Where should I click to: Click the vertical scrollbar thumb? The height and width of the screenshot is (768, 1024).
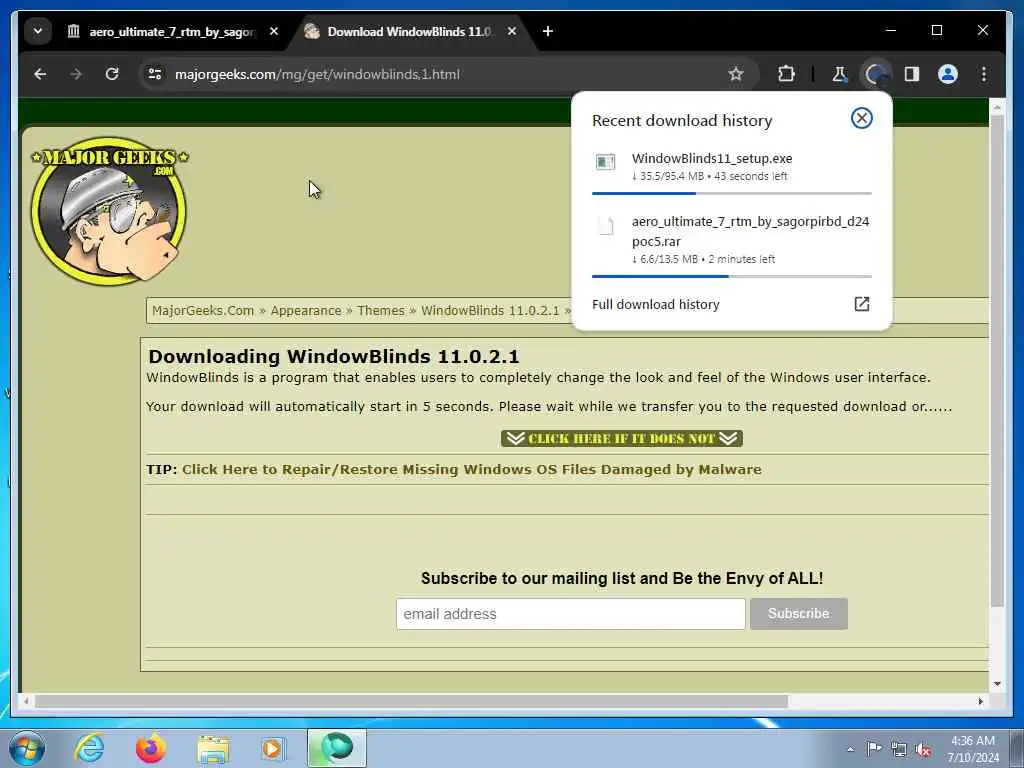coord(997,361)
